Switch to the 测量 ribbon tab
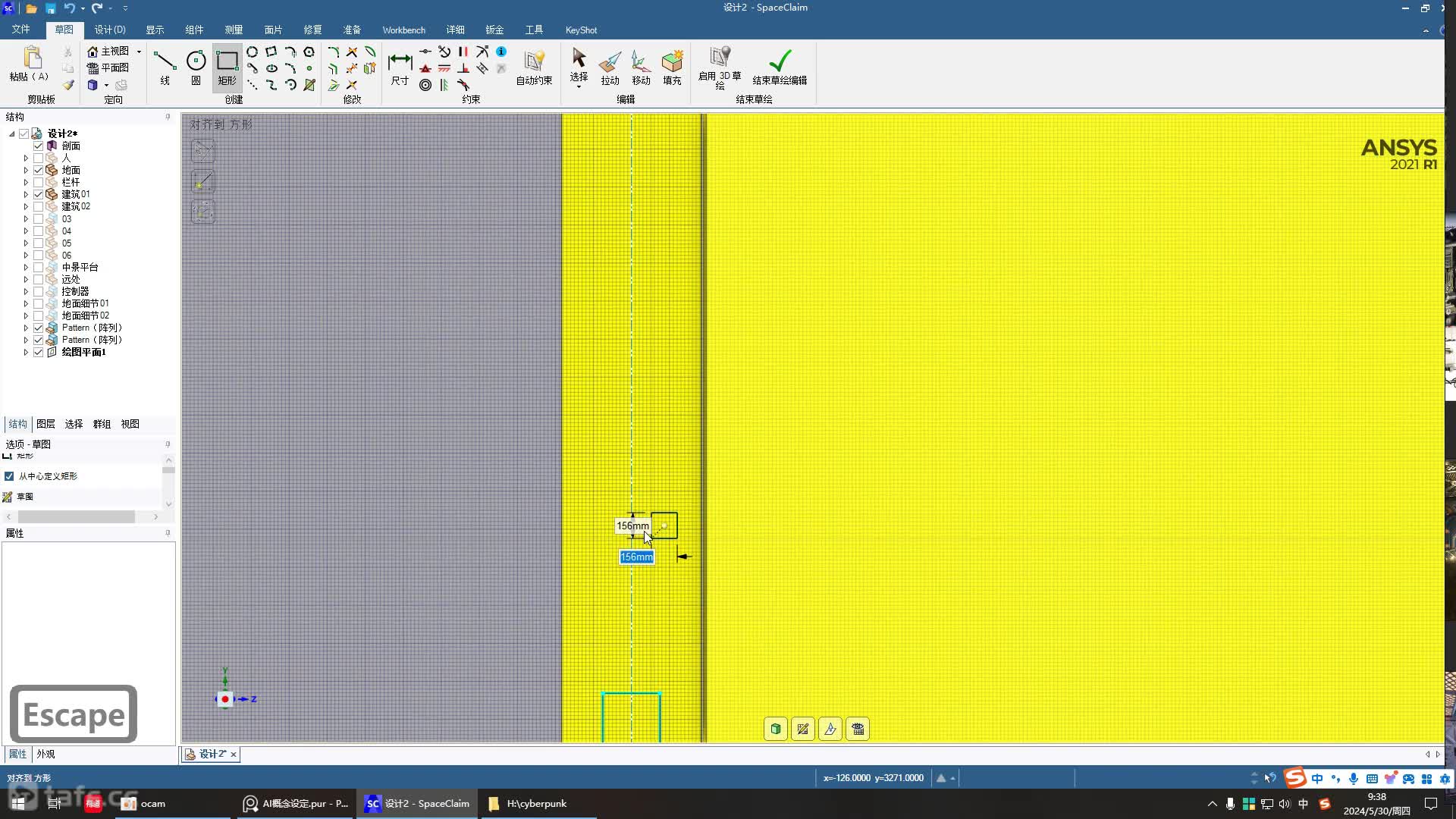This screenshot has width=1456, height=819. pos(234,30)
